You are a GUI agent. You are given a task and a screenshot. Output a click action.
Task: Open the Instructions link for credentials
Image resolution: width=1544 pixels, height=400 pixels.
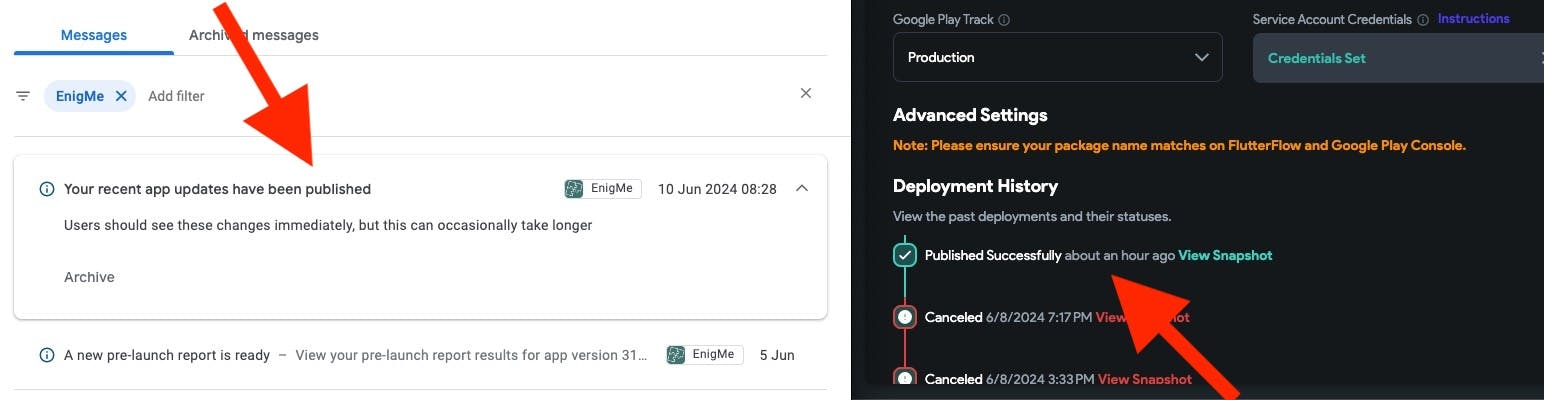(x=1473, y=19)
